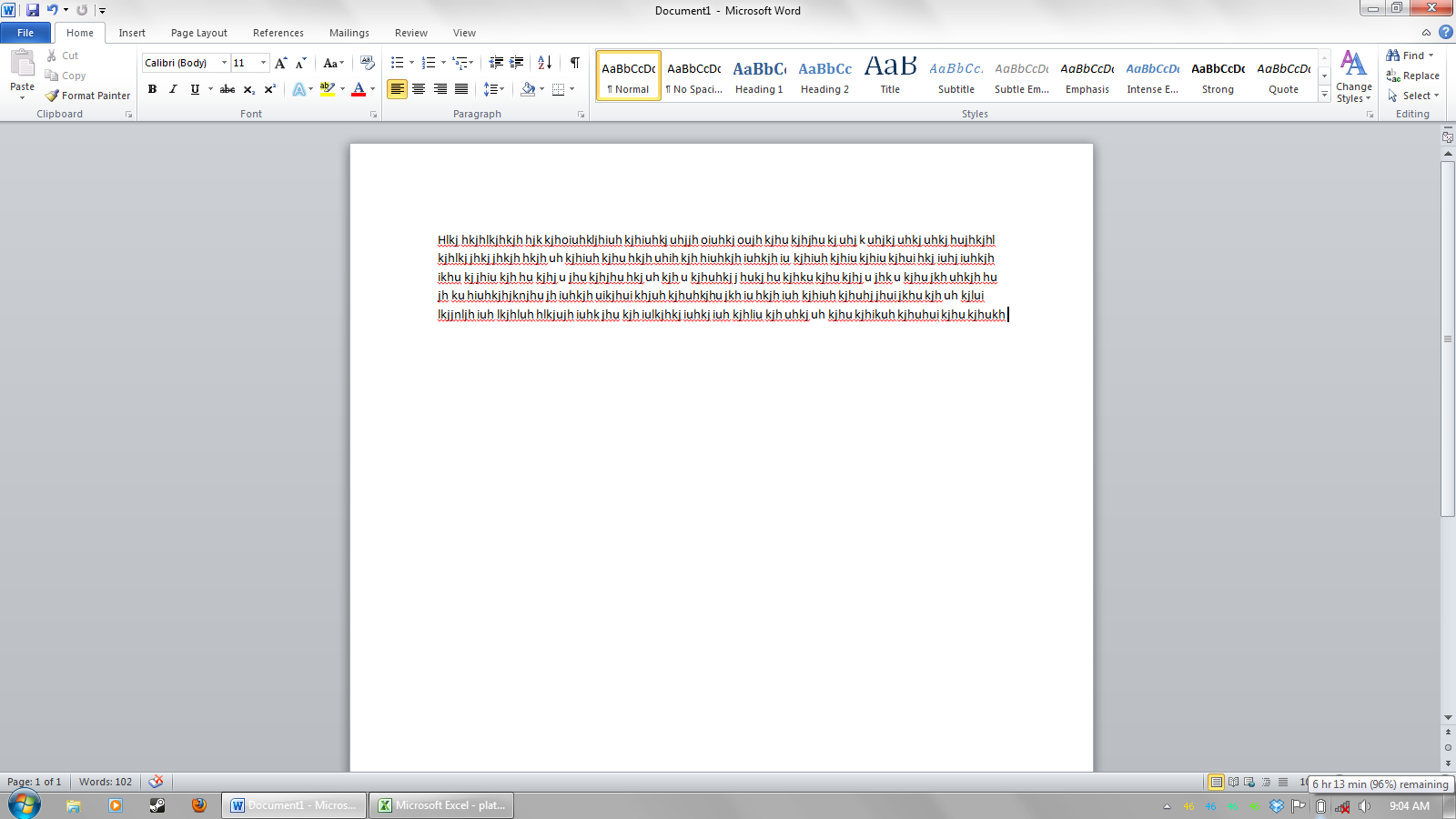Screen dimensions: 1456x819
Task: Open the highlight color dropdown arrow
Action: (x=343, y=89)
